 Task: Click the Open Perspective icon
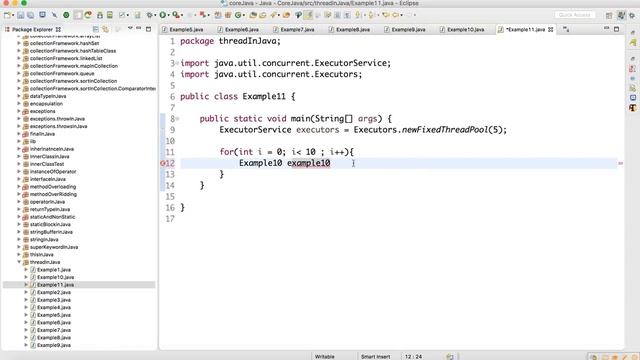coord(609,15)
